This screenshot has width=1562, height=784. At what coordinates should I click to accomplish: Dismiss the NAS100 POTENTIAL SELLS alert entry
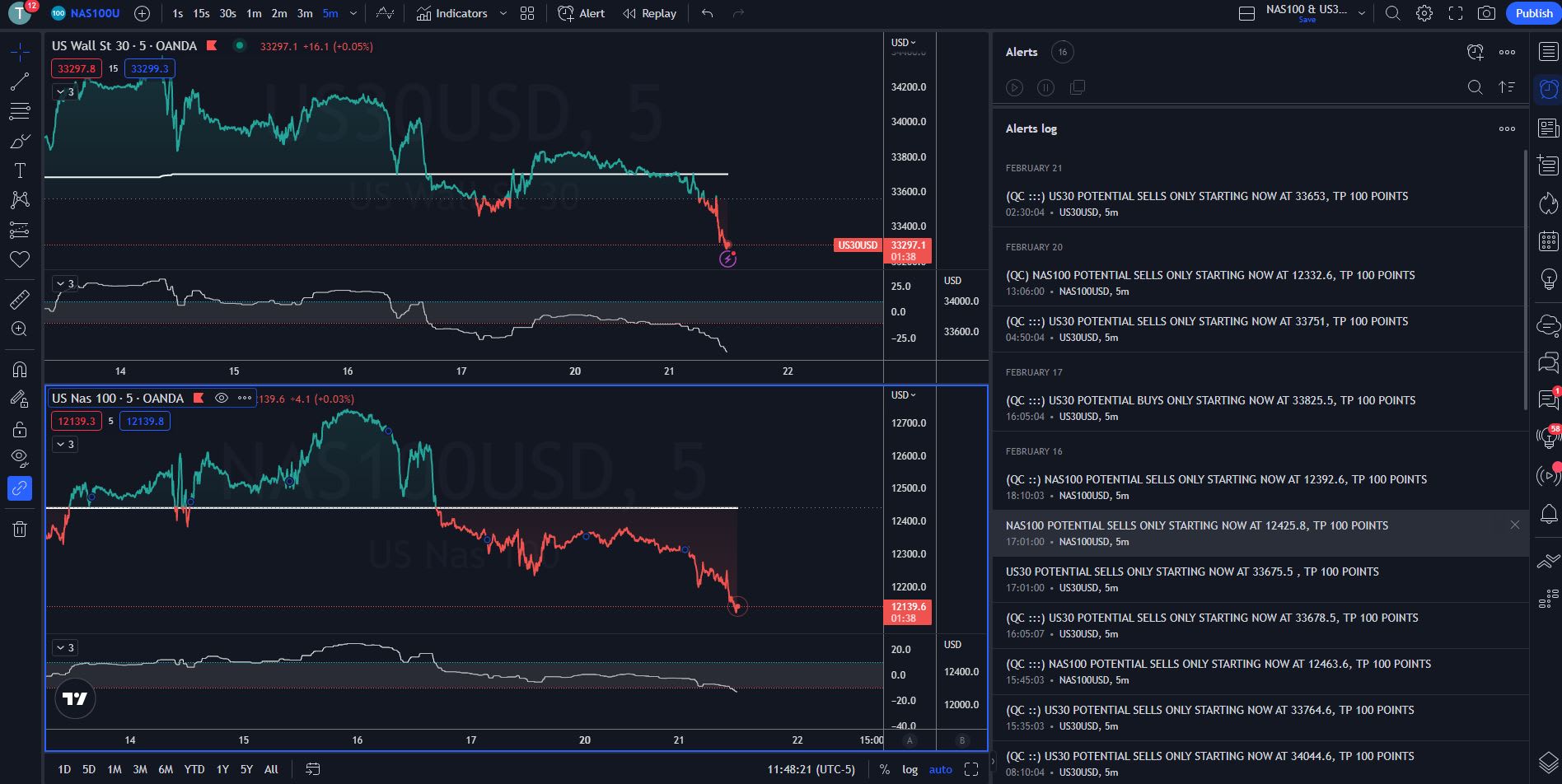(x=1514, y=525)
